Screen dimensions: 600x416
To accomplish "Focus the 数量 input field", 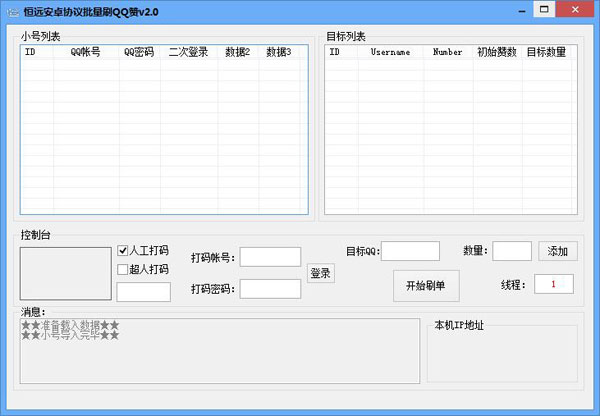I will tap(512, 251).
